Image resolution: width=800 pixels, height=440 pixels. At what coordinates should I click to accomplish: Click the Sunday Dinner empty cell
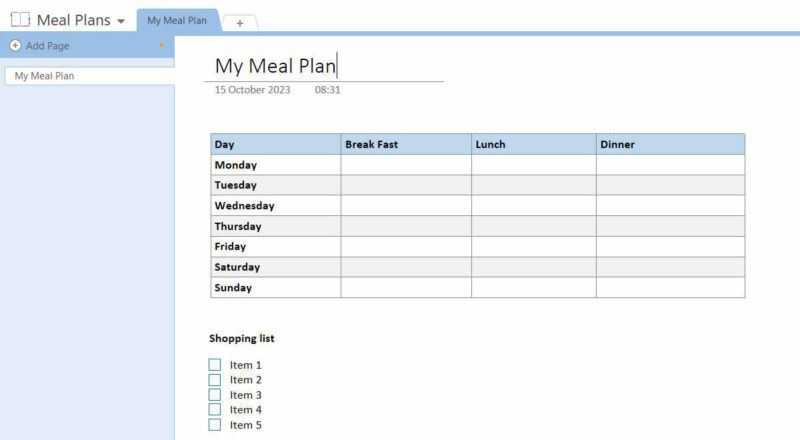tap(670, 287)
